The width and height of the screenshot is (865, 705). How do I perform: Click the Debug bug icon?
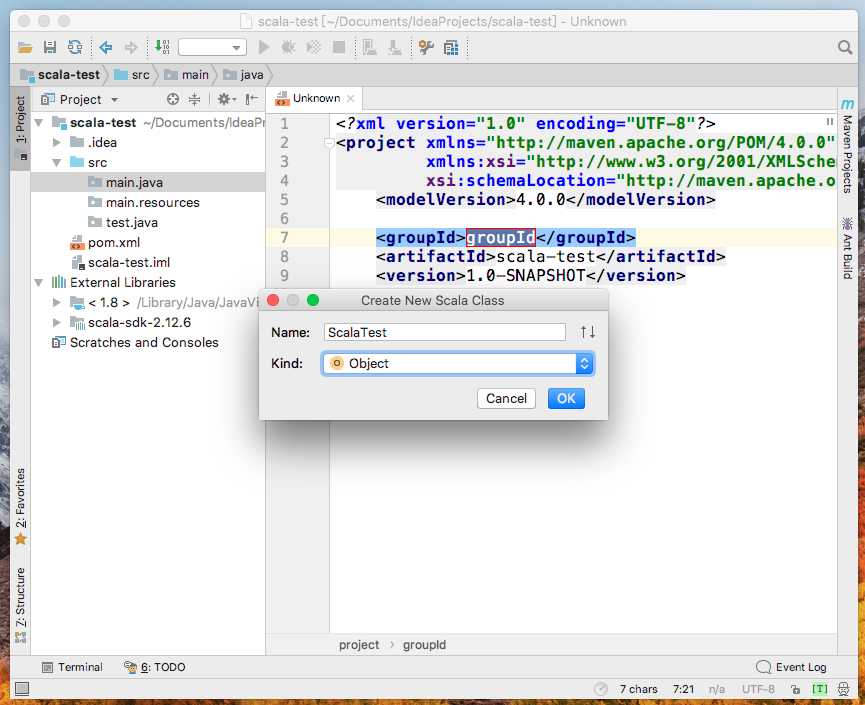point(288,47)
